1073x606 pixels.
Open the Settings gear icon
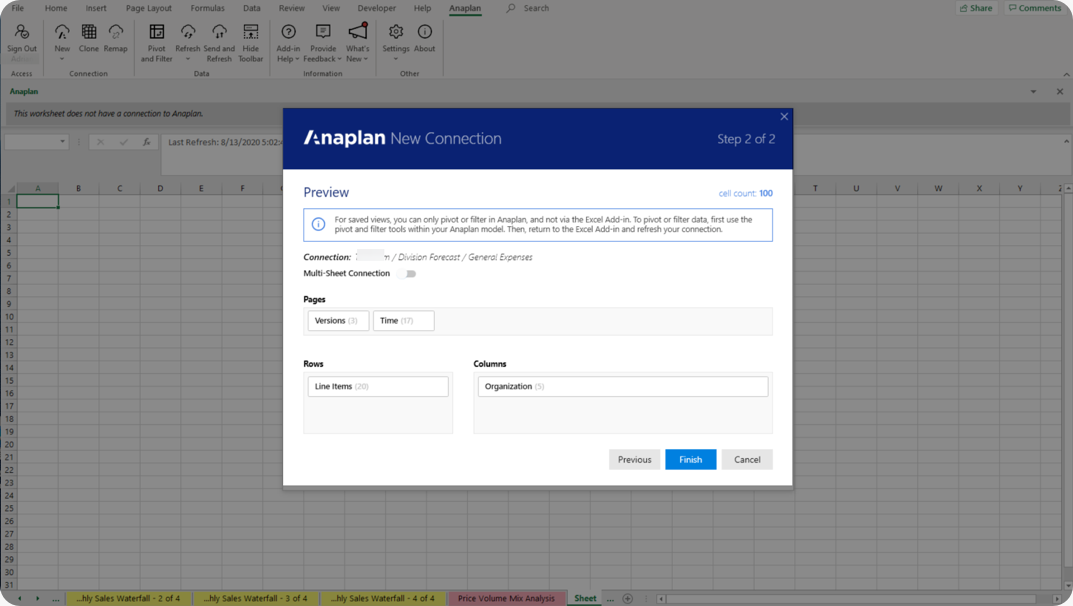pos(396,32)
